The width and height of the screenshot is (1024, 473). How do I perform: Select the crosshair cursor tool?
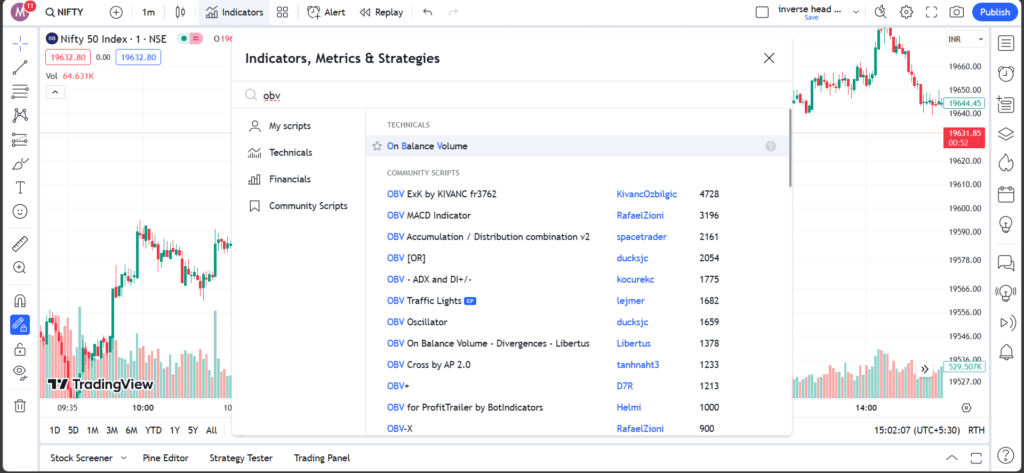[x=20, y=44]
